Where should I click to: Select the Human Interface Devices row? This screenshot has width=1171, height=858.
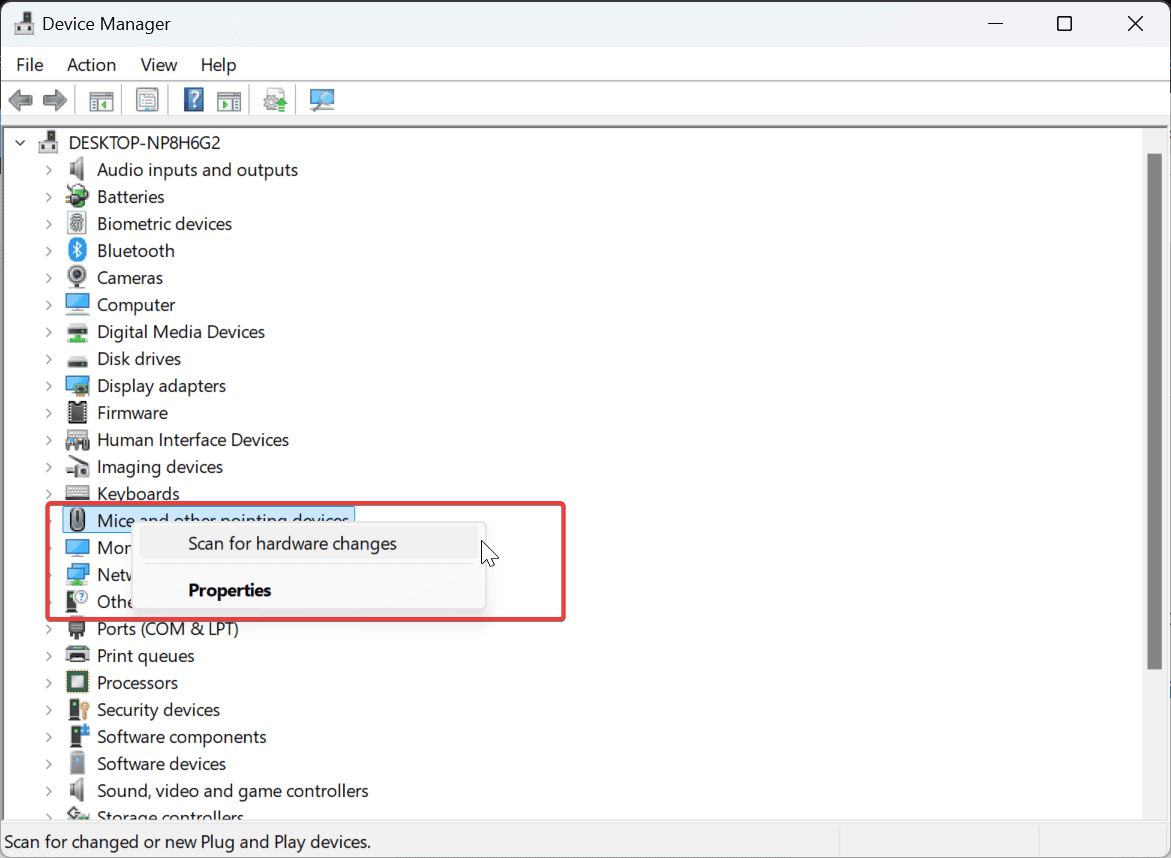coord(193,440)
